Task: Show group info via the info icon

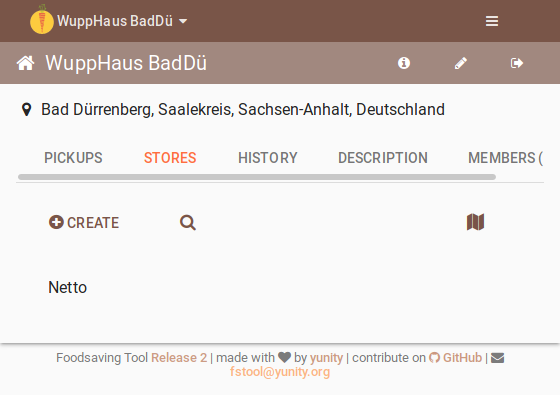Action: click(x=404, y=63)
